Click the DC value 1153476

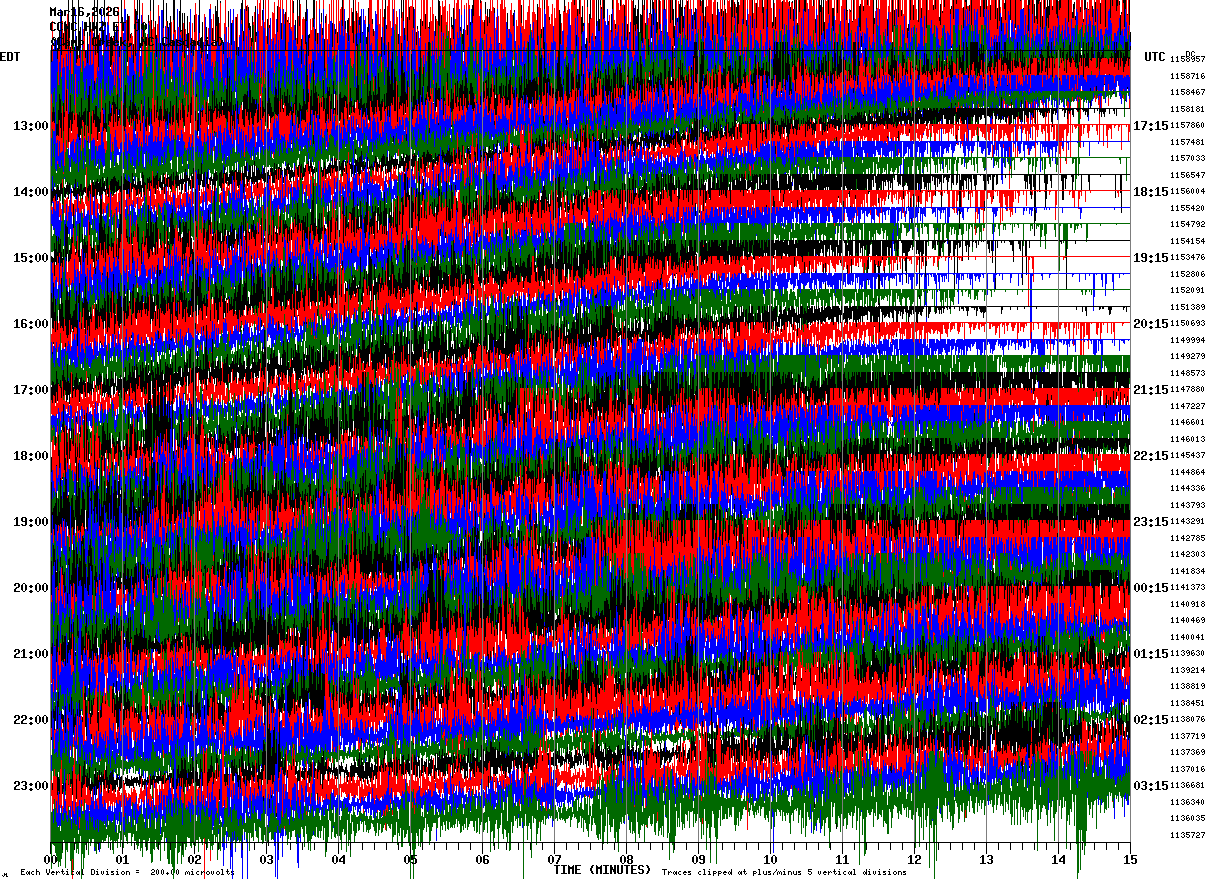click(1187, 258)
